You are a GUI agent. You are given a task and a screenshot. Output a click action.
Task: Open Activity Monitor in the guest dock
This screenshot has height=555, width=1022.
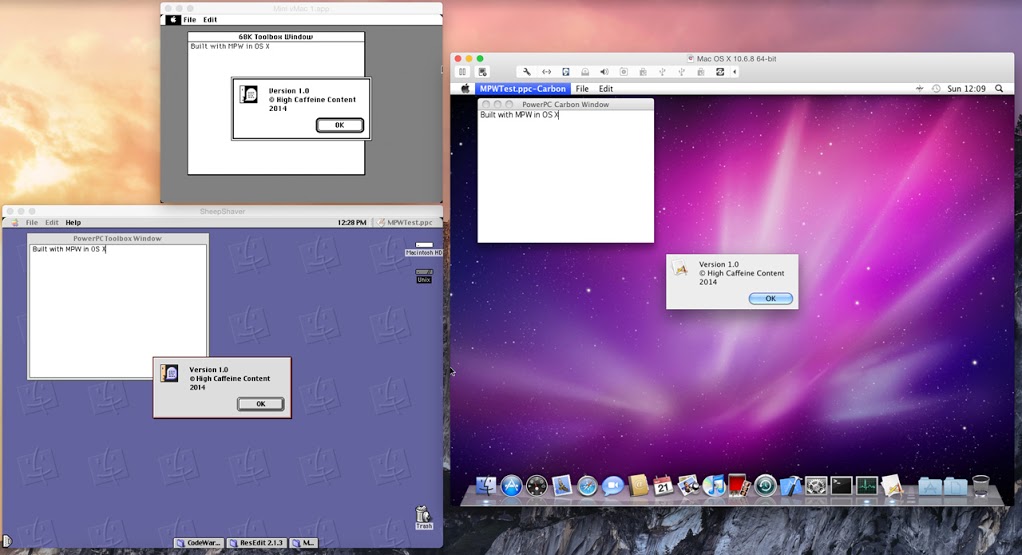point(867,486)
